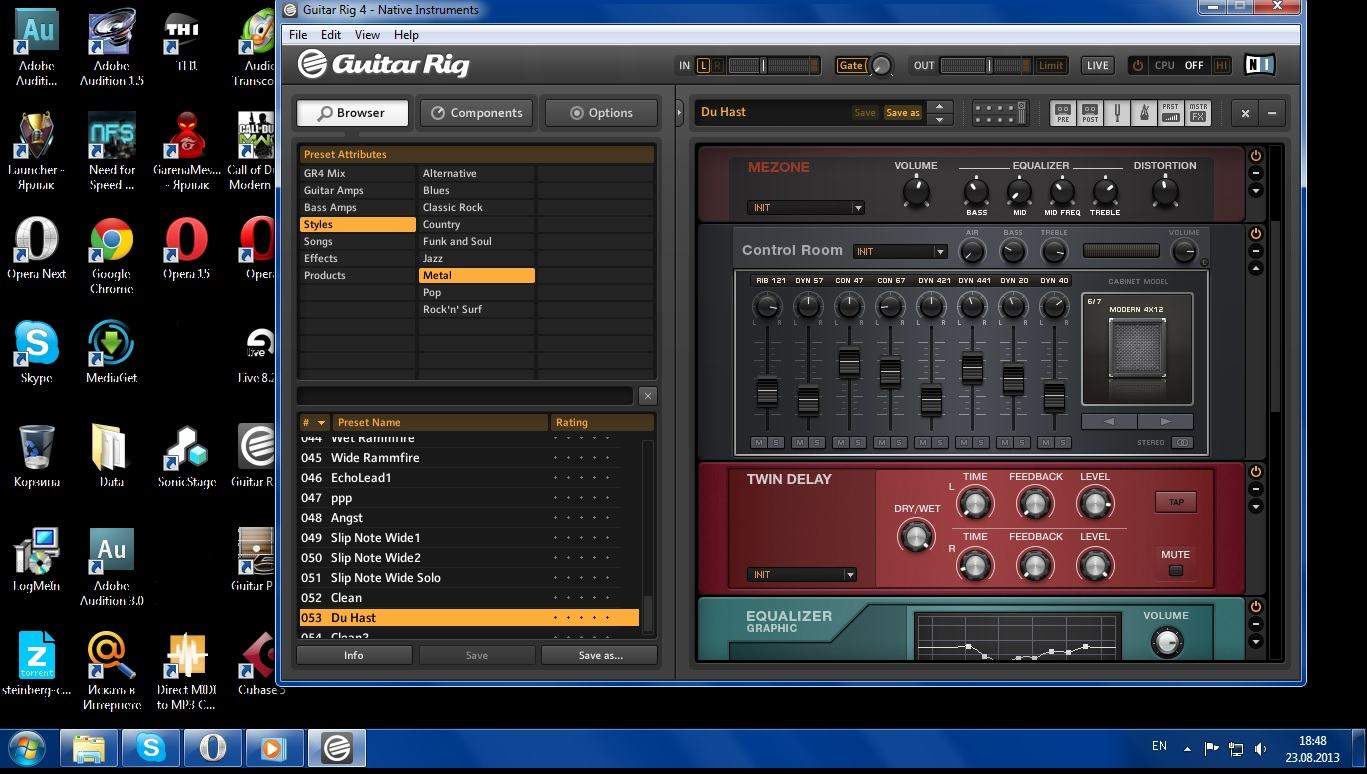Open the View menu
This screenshot has height=774, width=1367.
[x=367, y=35]
